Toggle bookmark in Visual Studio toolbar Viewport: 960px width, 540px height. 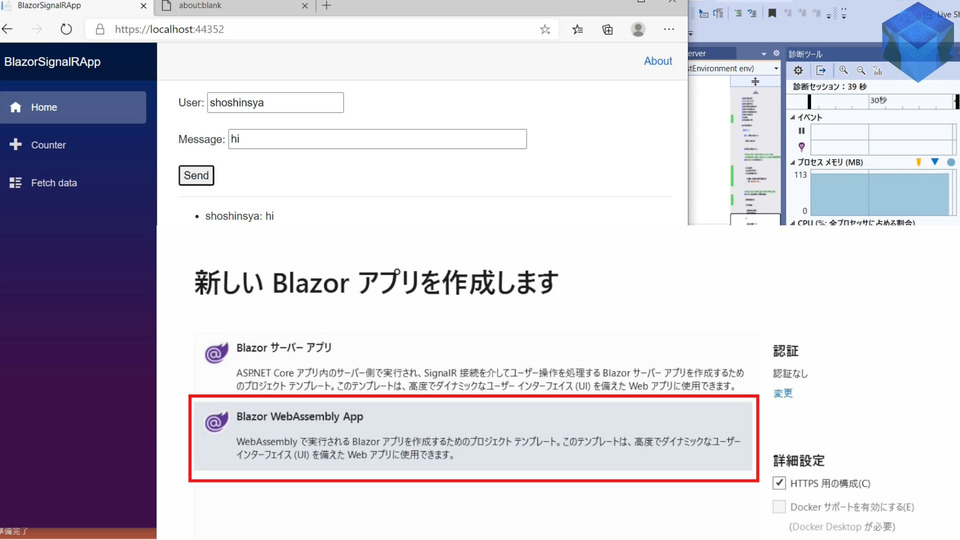click(772, 13)
